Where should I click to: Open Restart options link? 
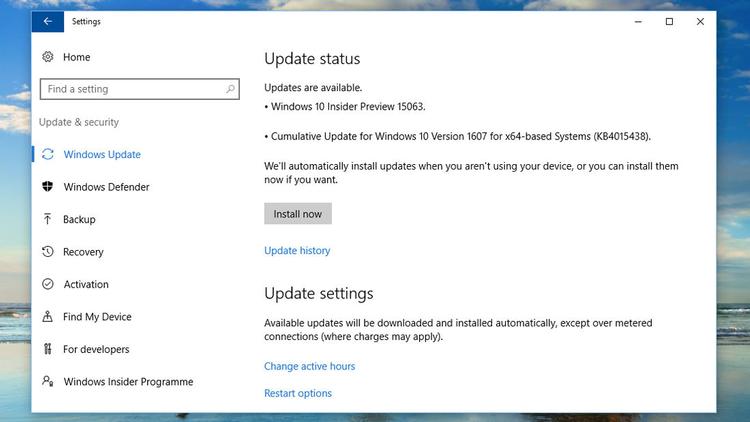coord(298,393)
